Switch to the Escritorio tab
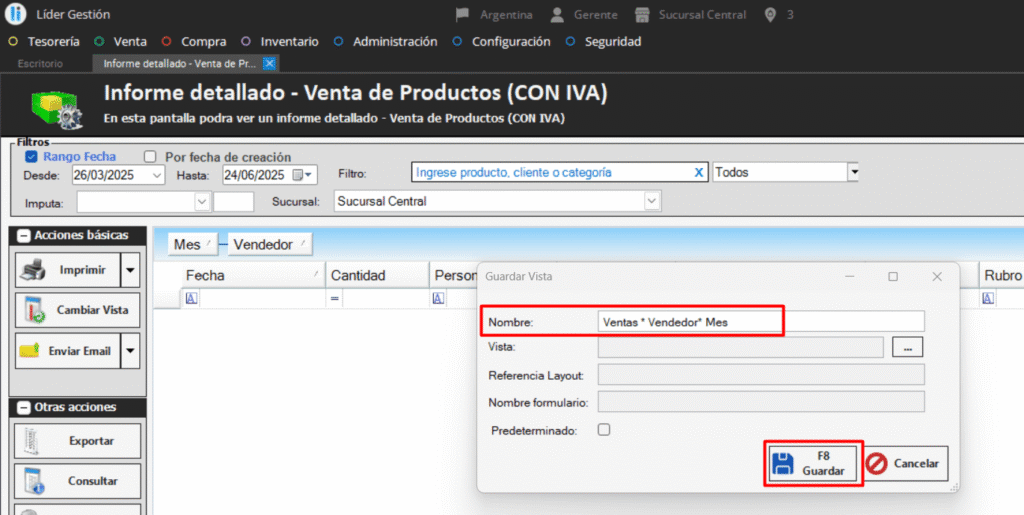This screenshot has width=1024, height=515. tap(40, 63)
